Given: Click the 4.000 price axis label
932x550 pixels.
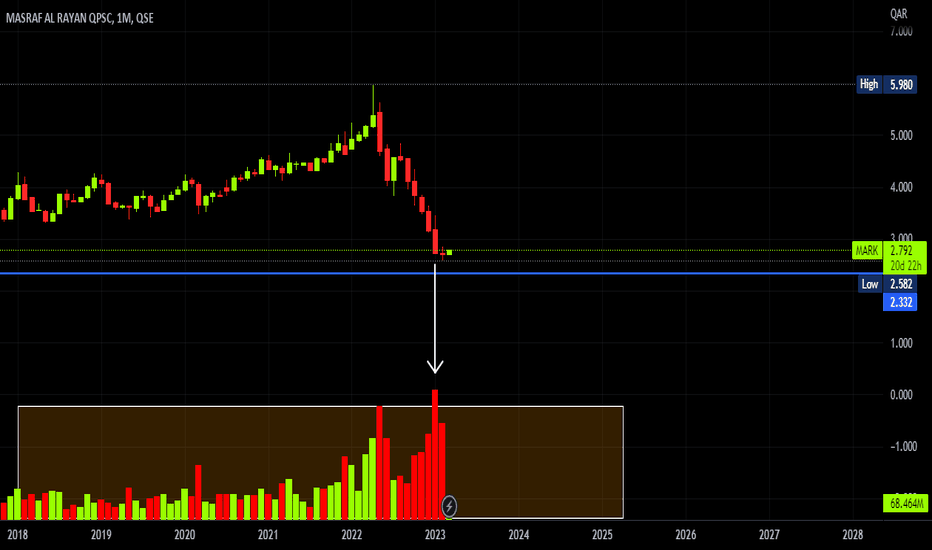Looking at the screenshot, I should pyautogui.click(x=901, y=187).
